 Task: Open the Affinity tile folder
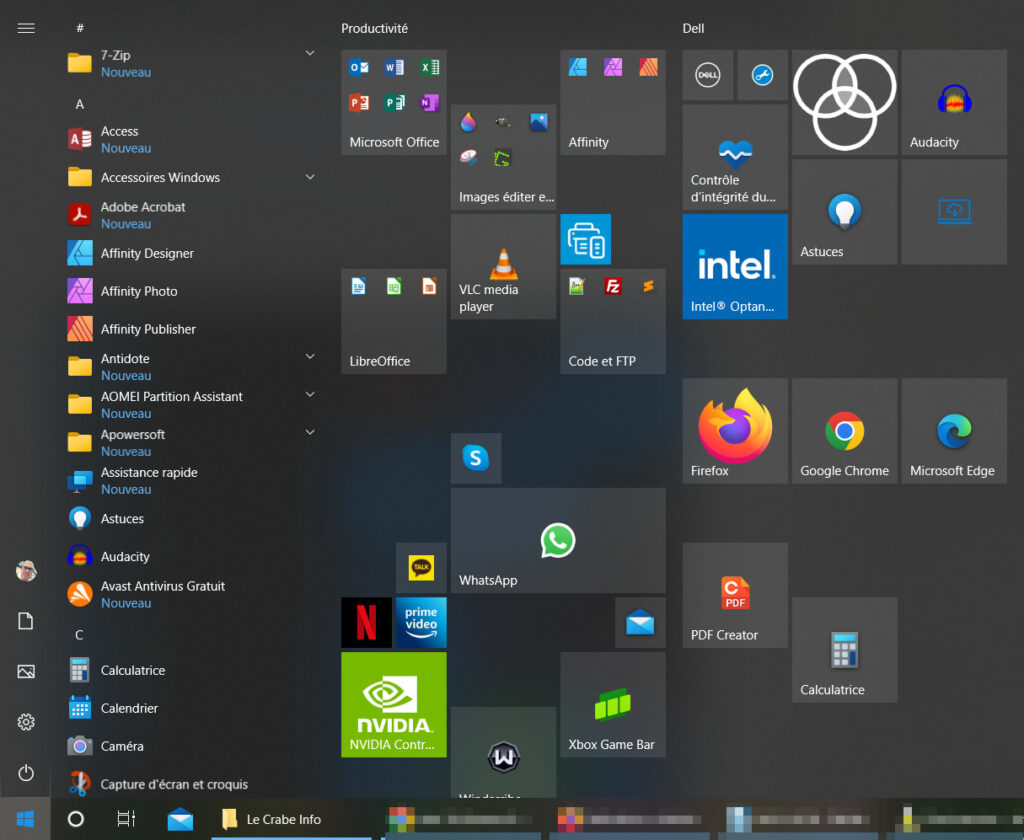click(x=613, y=103)
